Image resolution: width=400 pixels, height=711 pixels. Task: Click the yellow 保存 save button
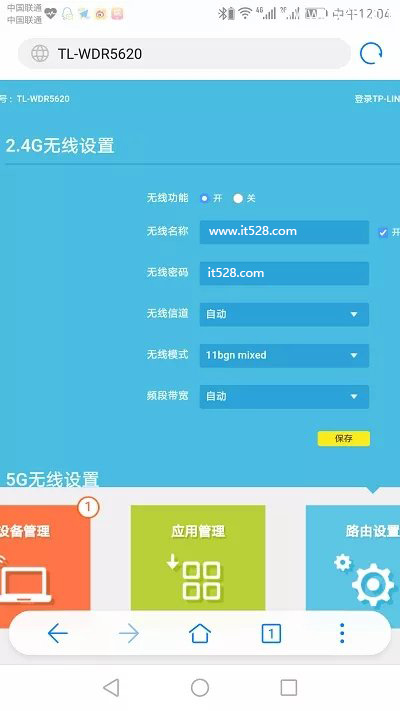pyautogui.click(x=344, y=438)
